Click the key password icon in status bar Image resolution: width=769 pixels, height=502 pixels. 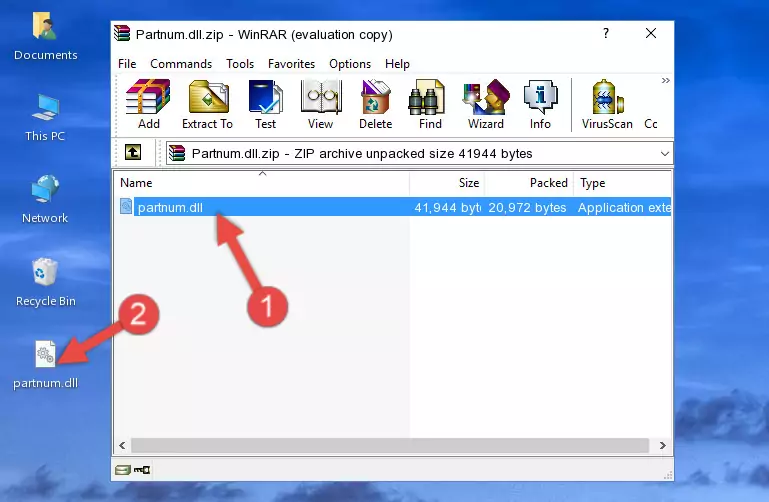(142, 470)
